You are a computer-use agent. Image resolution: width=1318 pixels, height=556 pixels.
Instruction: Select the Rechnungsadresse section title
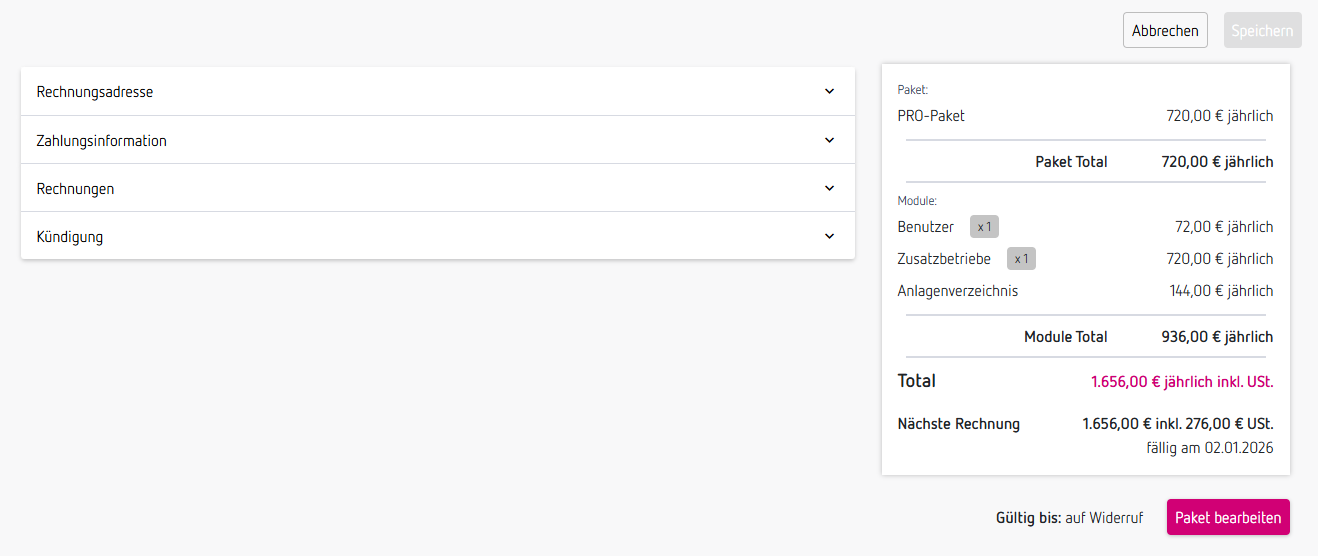95,92
